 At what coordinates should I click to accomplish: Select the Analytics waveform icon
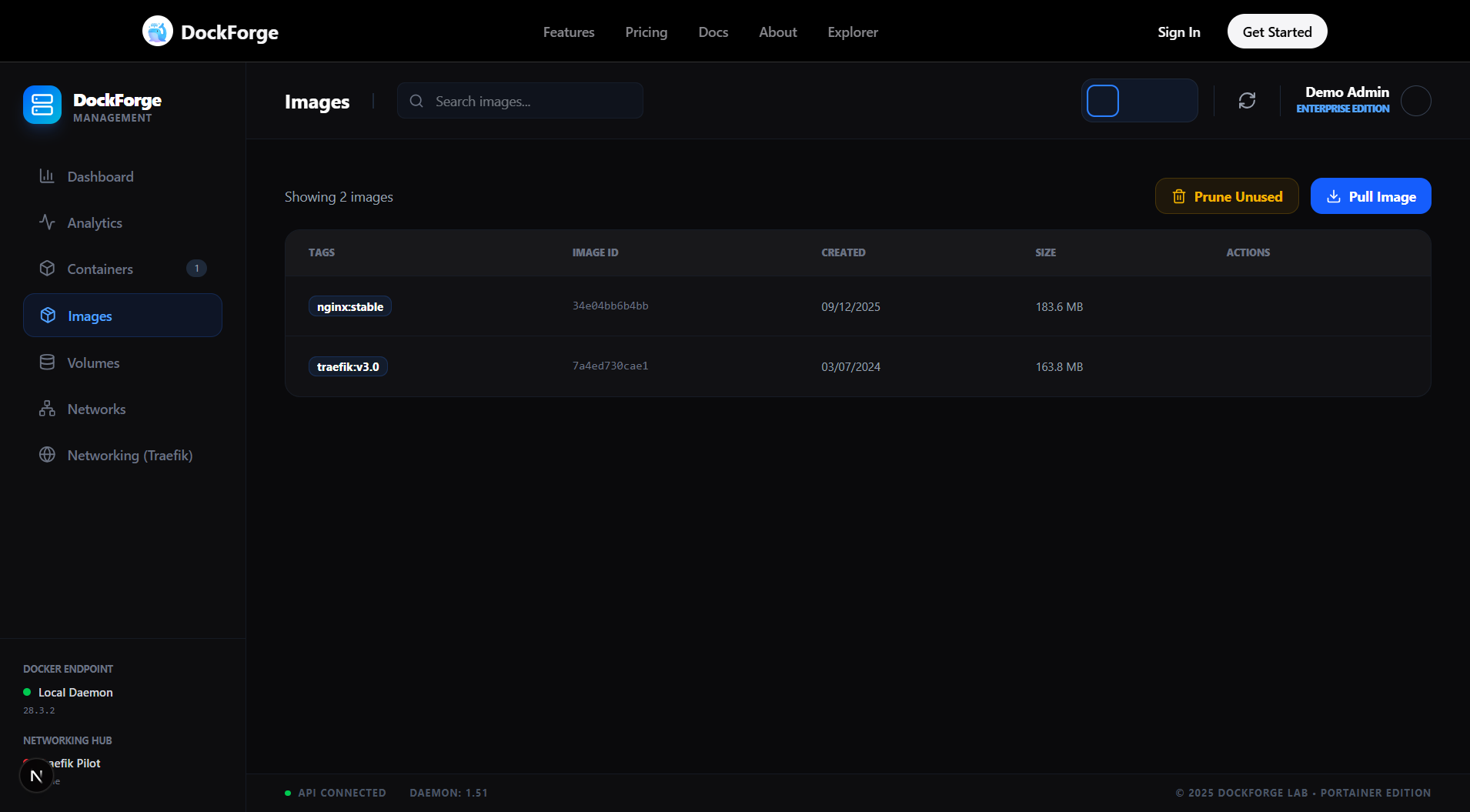47,222
